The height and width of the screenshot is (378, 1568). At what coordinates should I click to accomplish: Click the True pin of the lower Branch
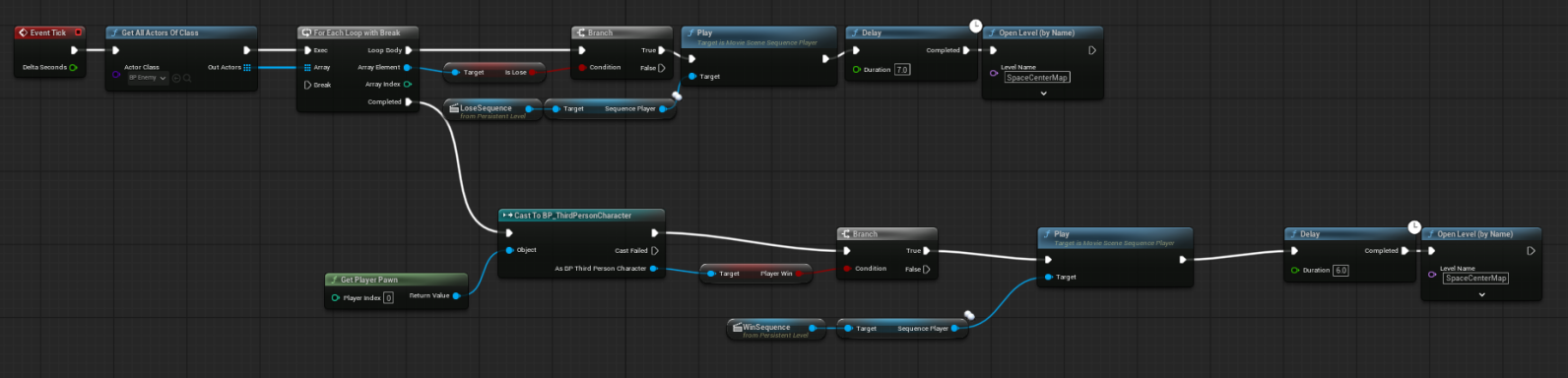pyautogui.click(x=926, y=251)
